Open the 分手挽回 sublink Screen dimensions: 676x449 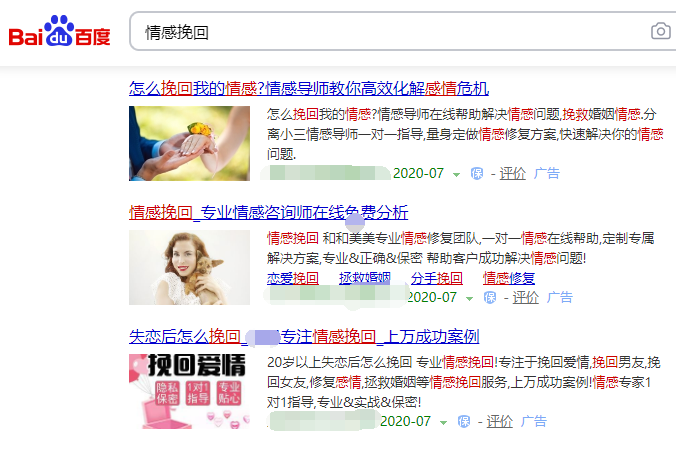coord(437,278)
